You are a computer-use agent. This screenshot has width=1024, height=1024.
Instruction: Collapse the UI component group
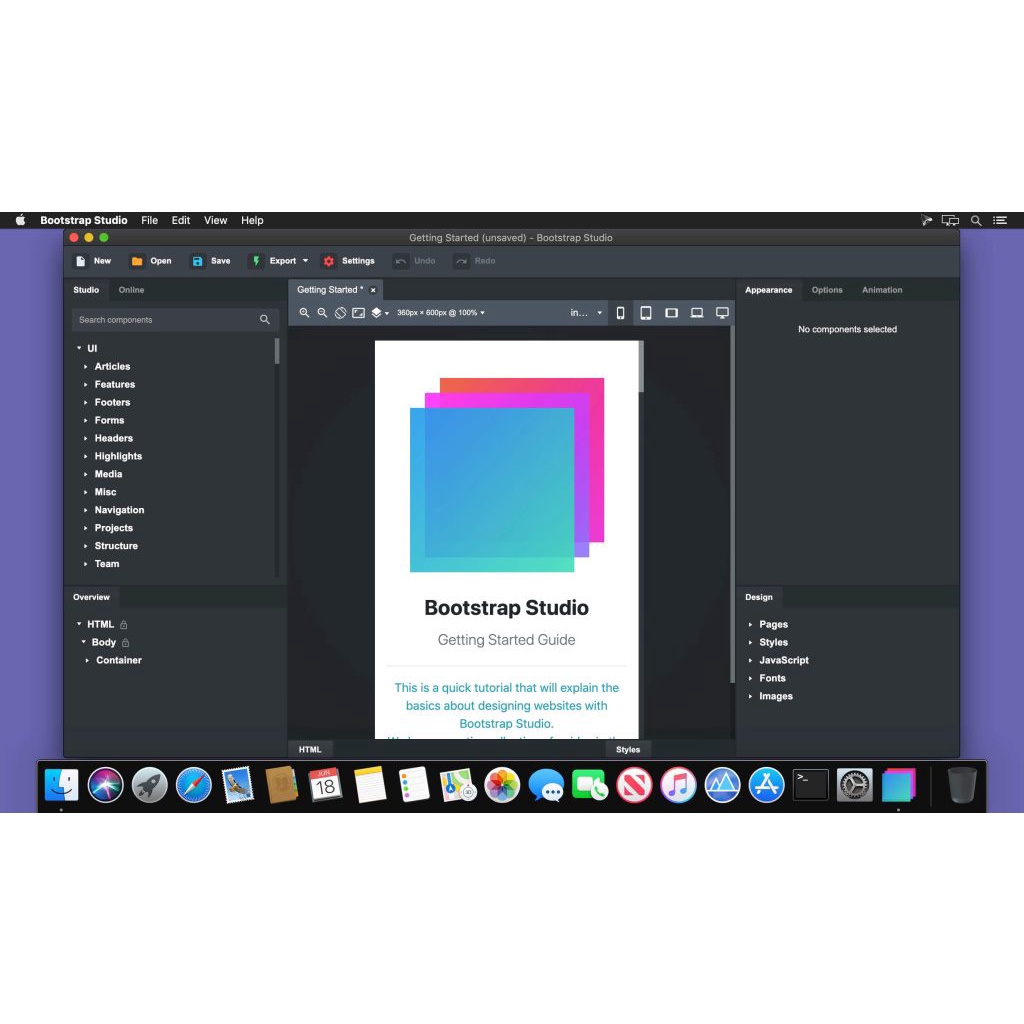(x=79, y=348)
